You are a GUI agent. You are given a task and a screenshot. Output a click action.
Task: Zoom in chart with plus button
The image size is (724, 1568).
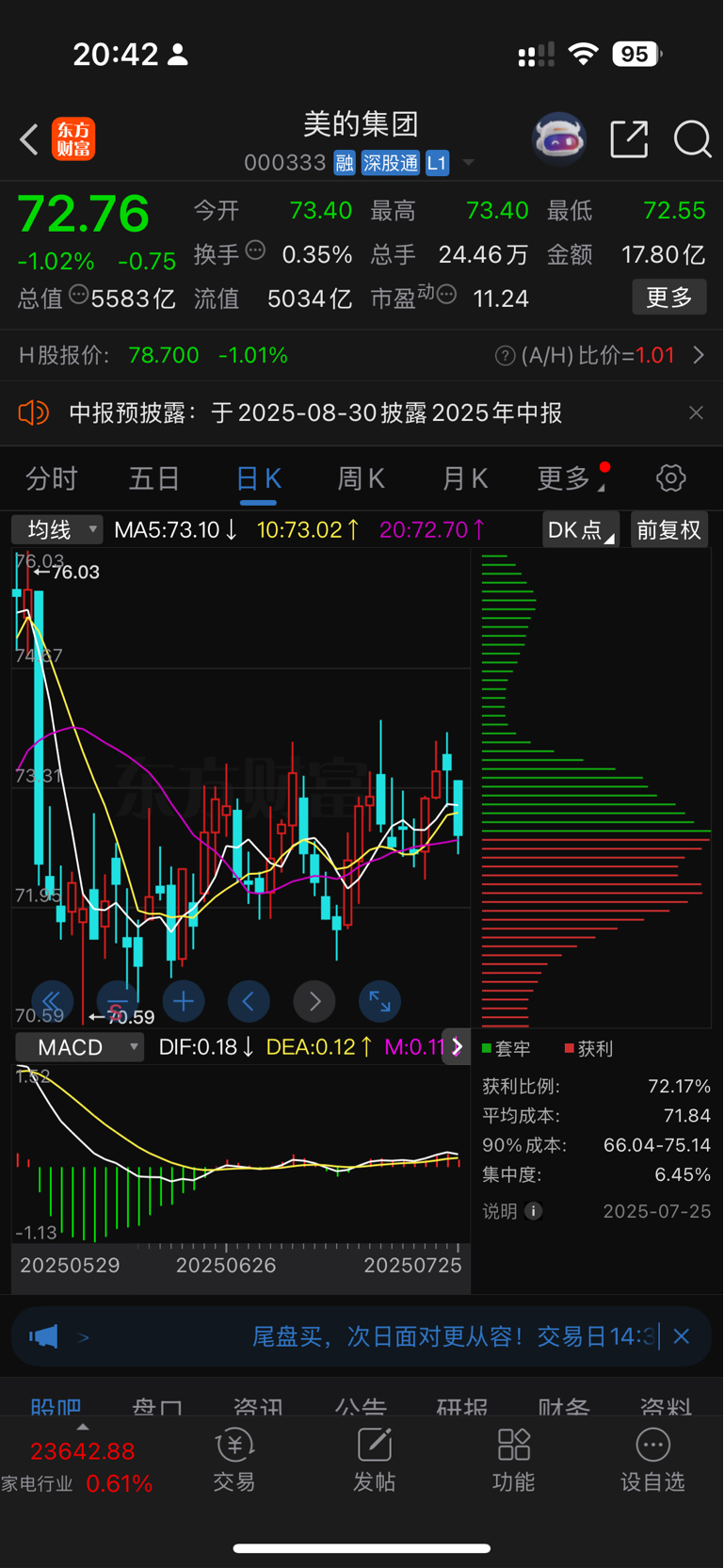[x=184, y=1001]
